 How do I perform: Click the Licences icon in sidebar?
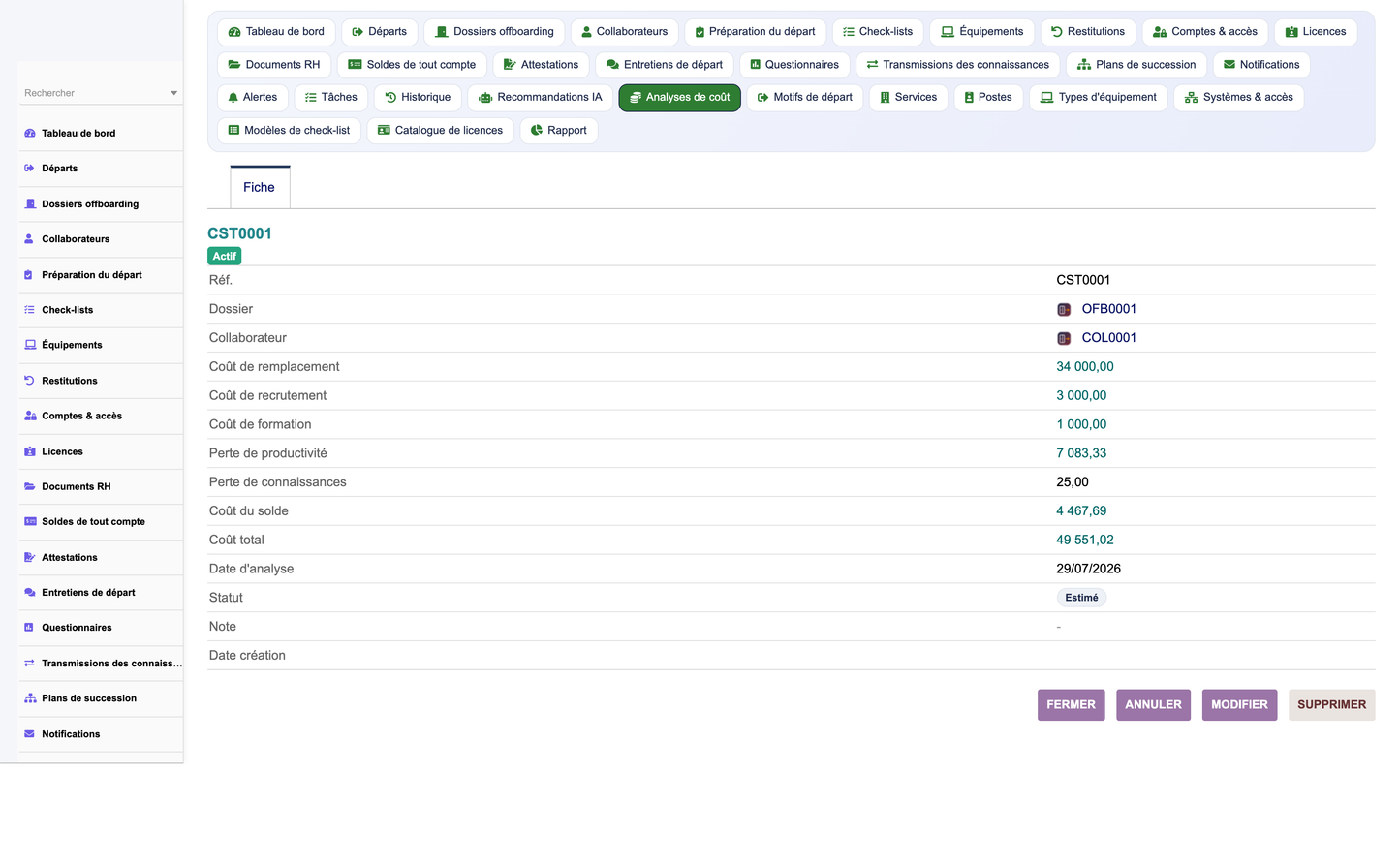point(30,451)
